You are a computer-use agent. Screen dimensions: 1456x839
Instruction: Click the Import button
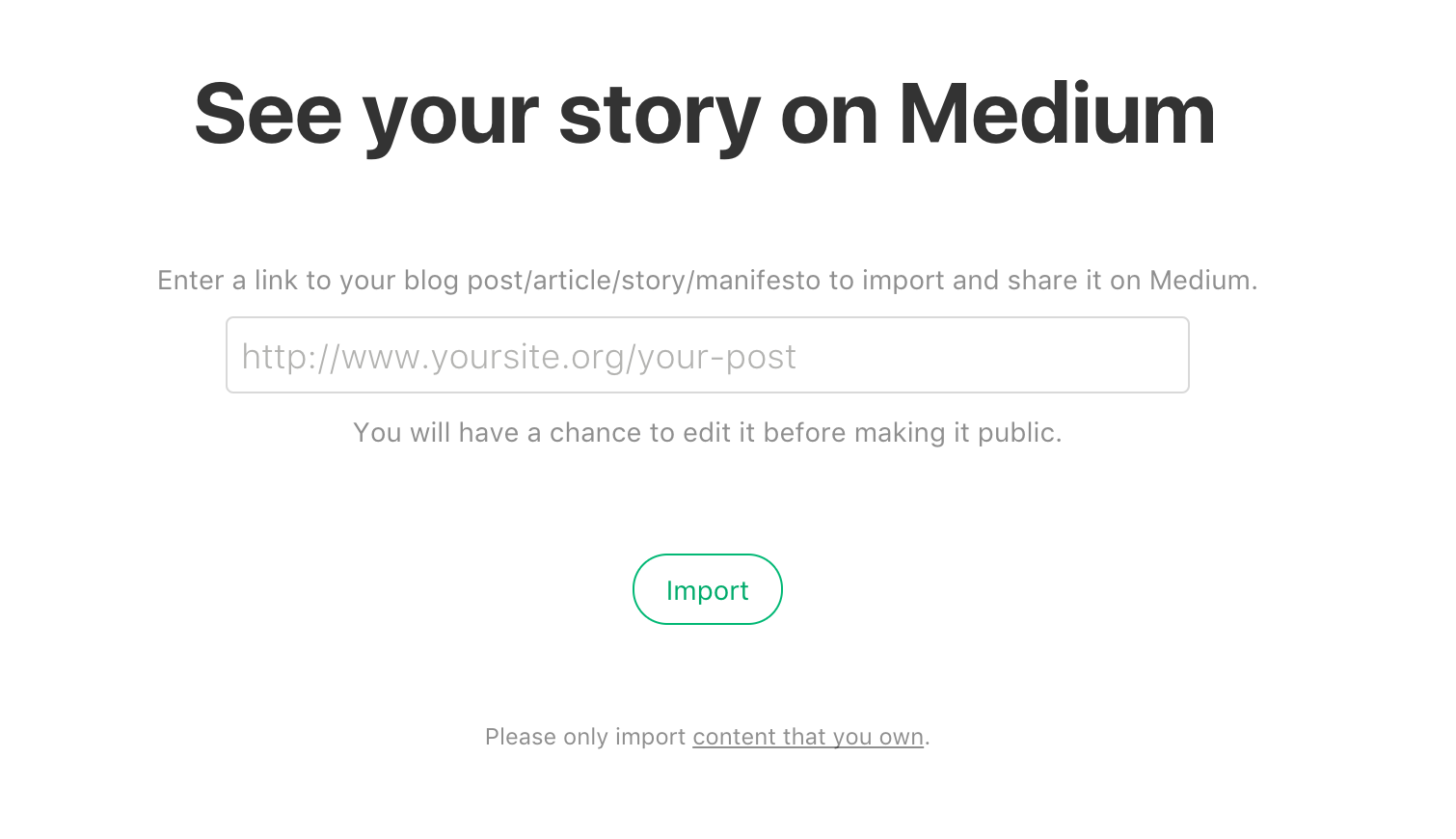707,589
